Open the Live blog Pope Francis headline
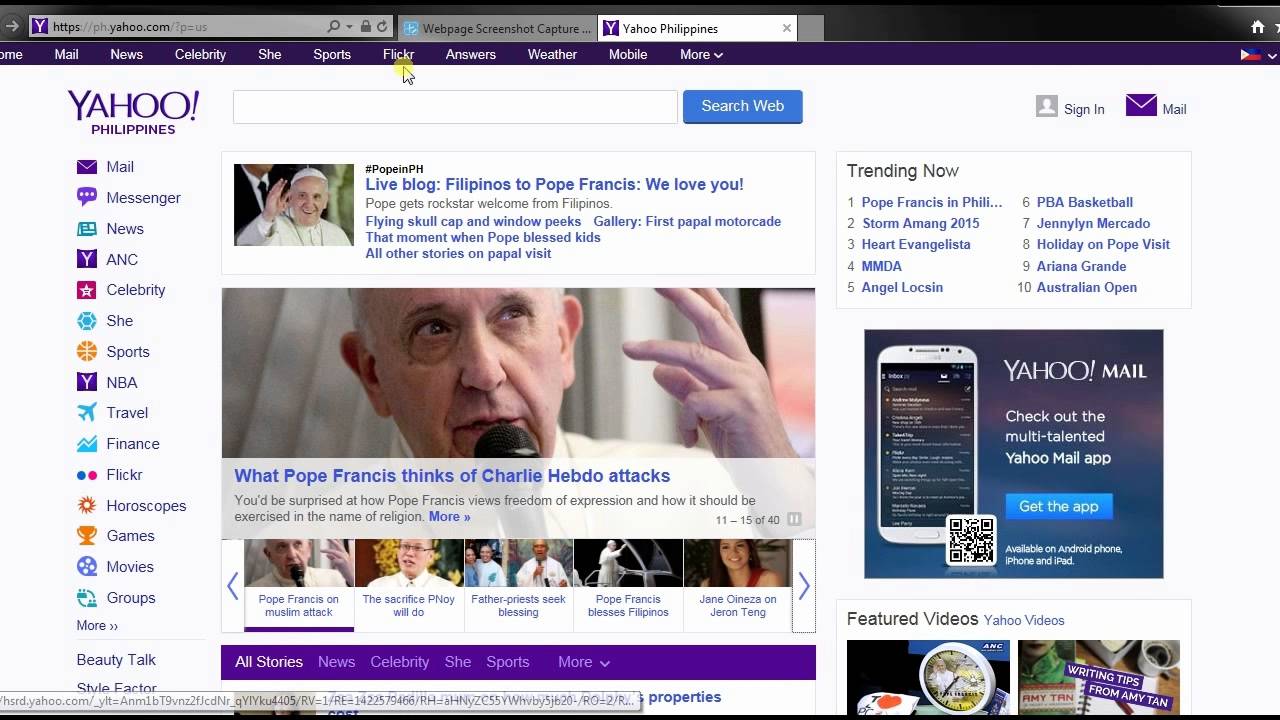The width and height of the screenshot is (1280, 720). (554, 184)
